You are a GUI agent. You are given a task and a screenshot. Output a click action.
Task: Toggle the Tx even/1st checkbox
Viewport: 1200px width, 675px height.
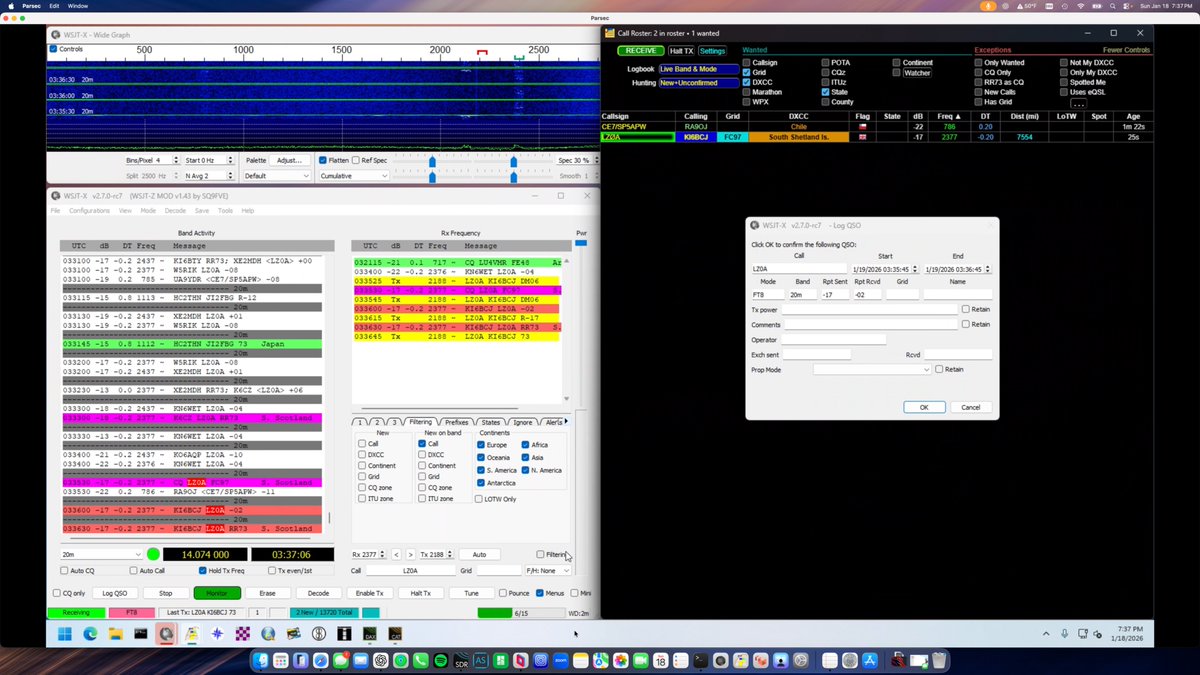pos(274,570)
